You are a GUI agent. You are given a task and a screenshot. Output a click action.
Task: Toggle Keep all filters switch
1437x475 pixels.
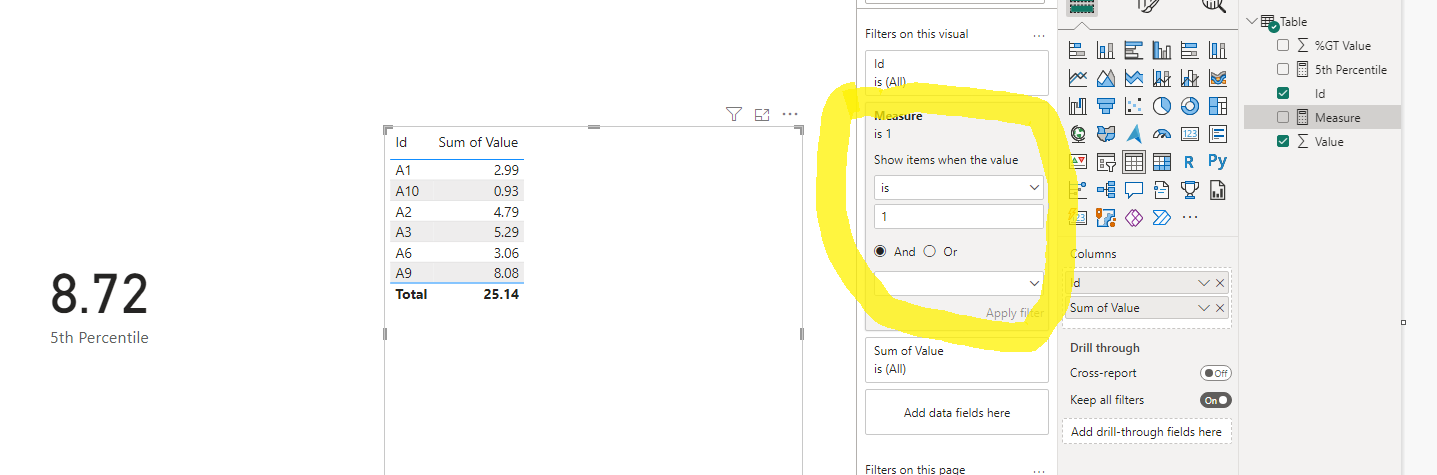(1216, 400)
